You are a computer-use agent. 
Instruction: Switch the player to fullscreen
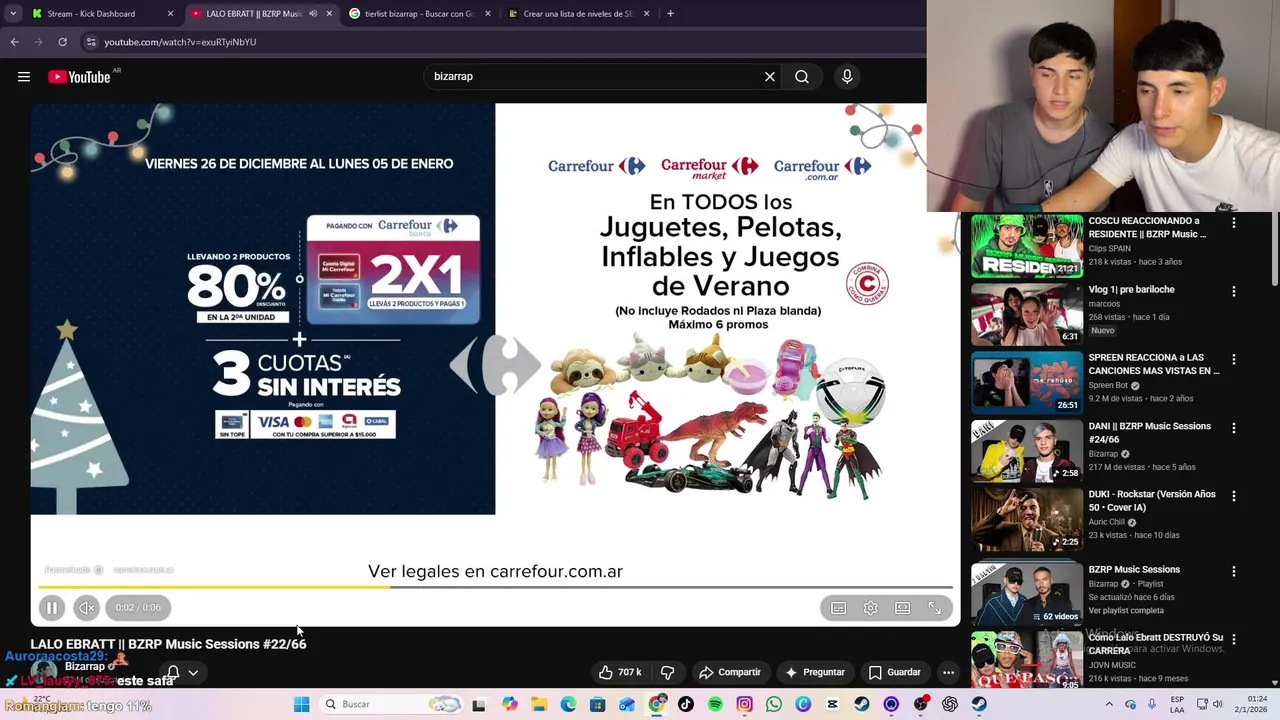coord(935,608)
